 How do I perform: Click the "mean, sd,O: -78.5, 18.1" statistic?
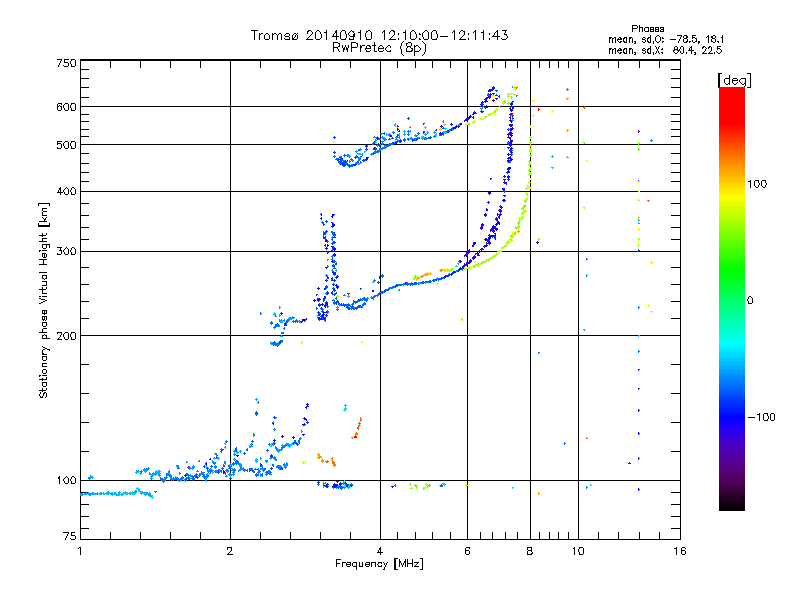click(x=666, y=39)
